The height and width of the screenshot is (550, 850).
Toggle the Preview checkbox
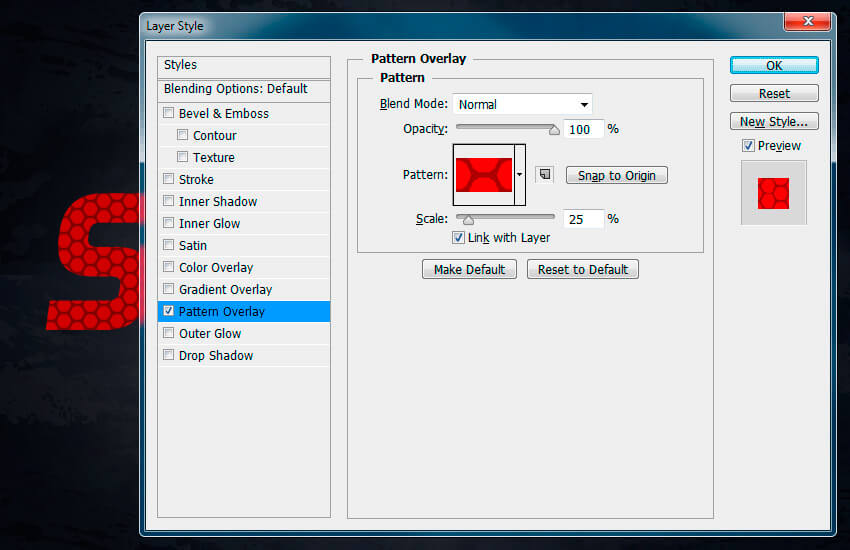pyautogui.click(x=748, y=145)
